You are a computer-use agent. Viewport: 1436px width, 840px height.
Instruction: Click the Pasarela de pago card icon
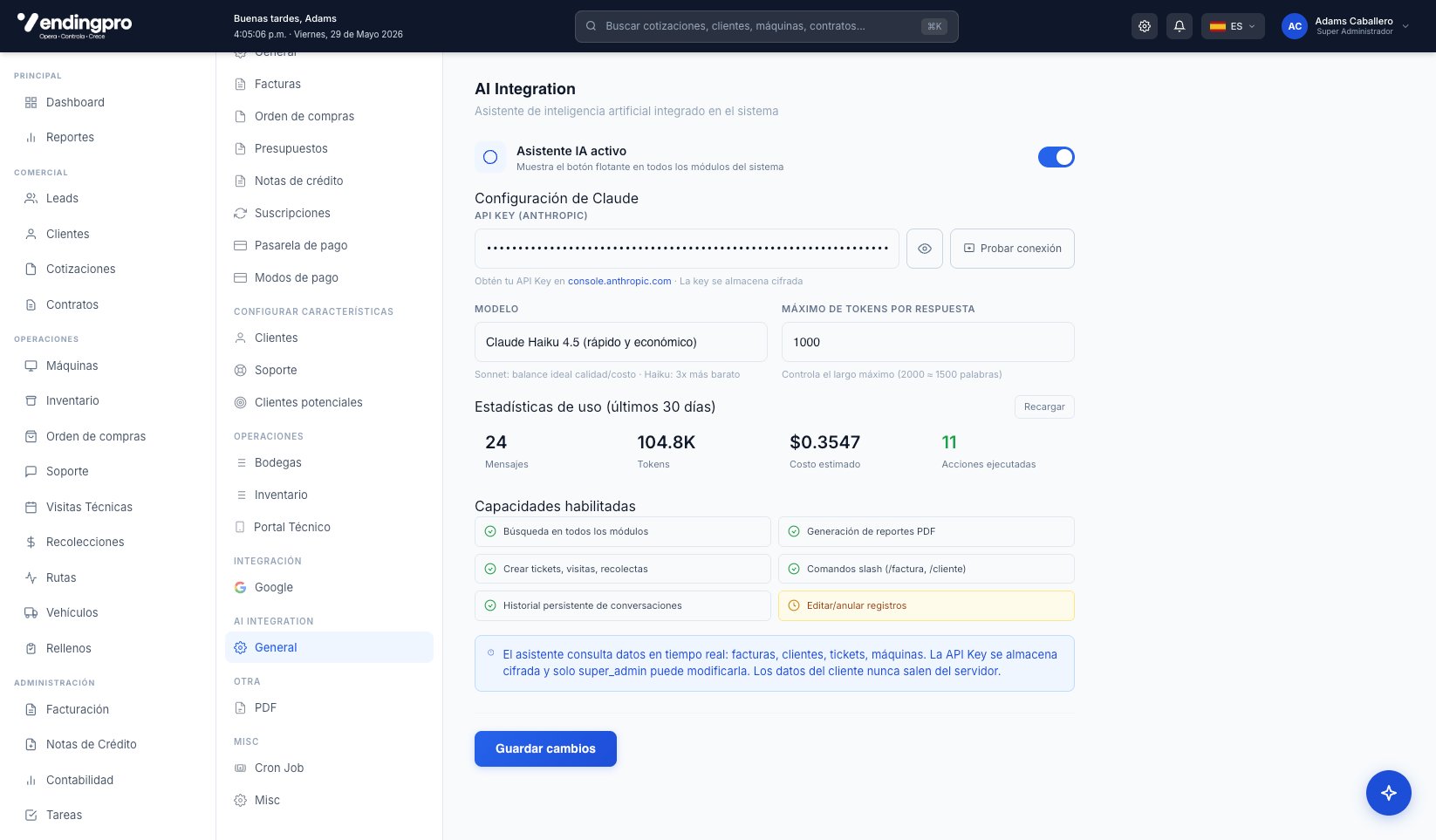240,245
